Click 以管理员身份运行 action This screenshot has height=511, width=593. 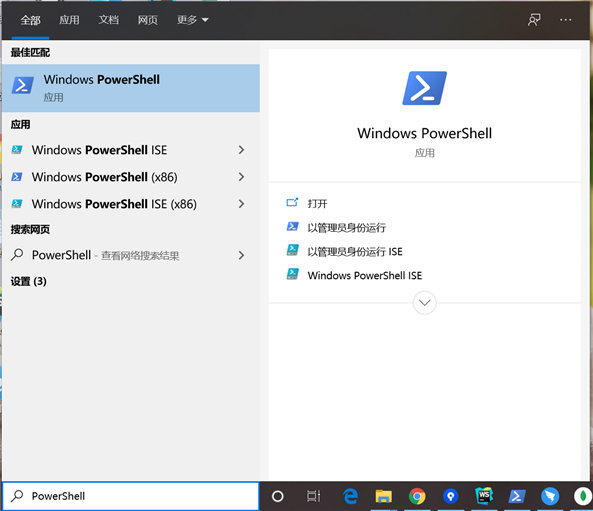pyautogui.click(x=346, y=228)
